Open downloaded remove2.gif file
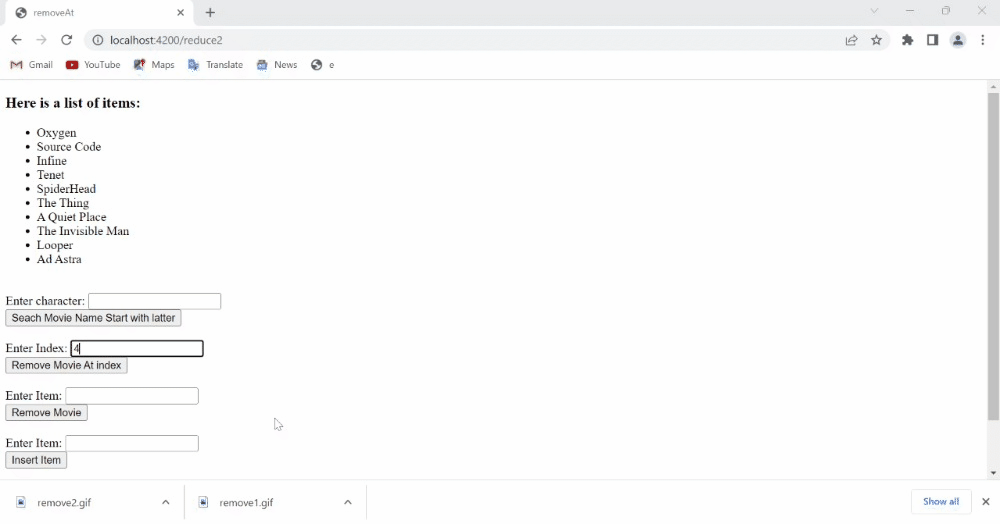Viewport: 1000px width, 524px height. [64, 502]
